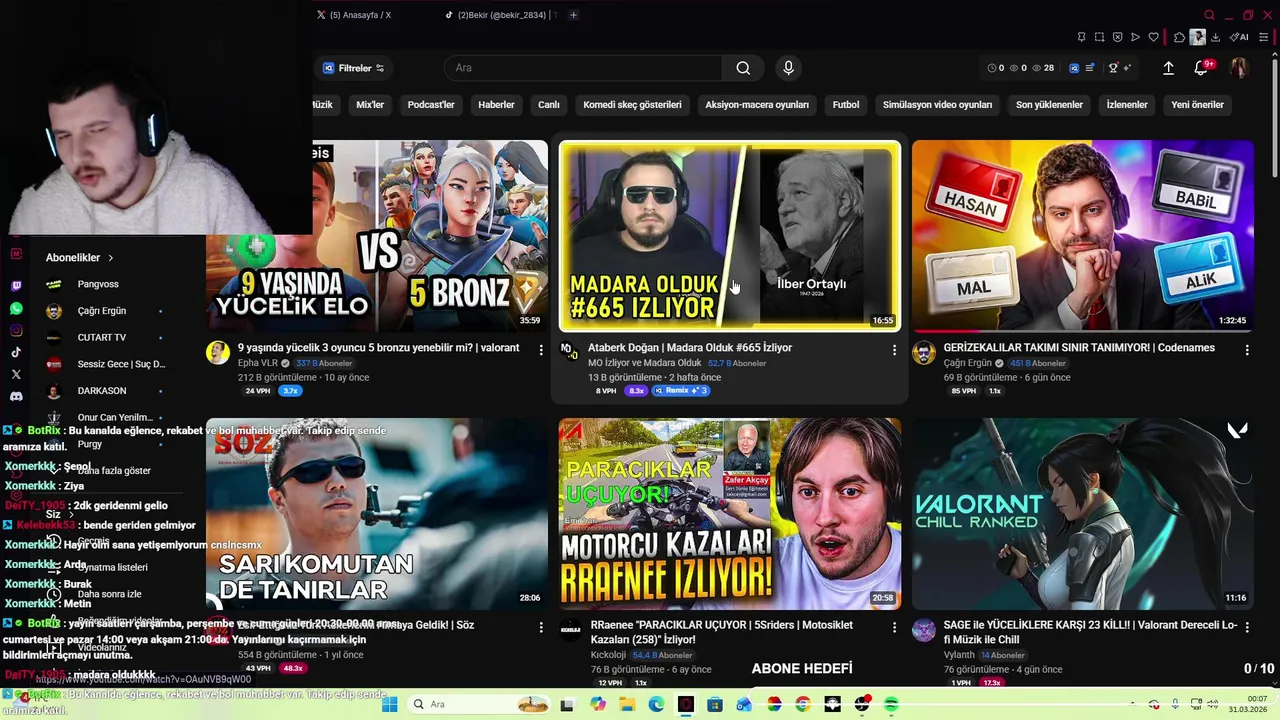The image size is (1280, 720).
Task: Select 'Komedi skeç gösterileri' chip
Action: [x=632, y=104]
